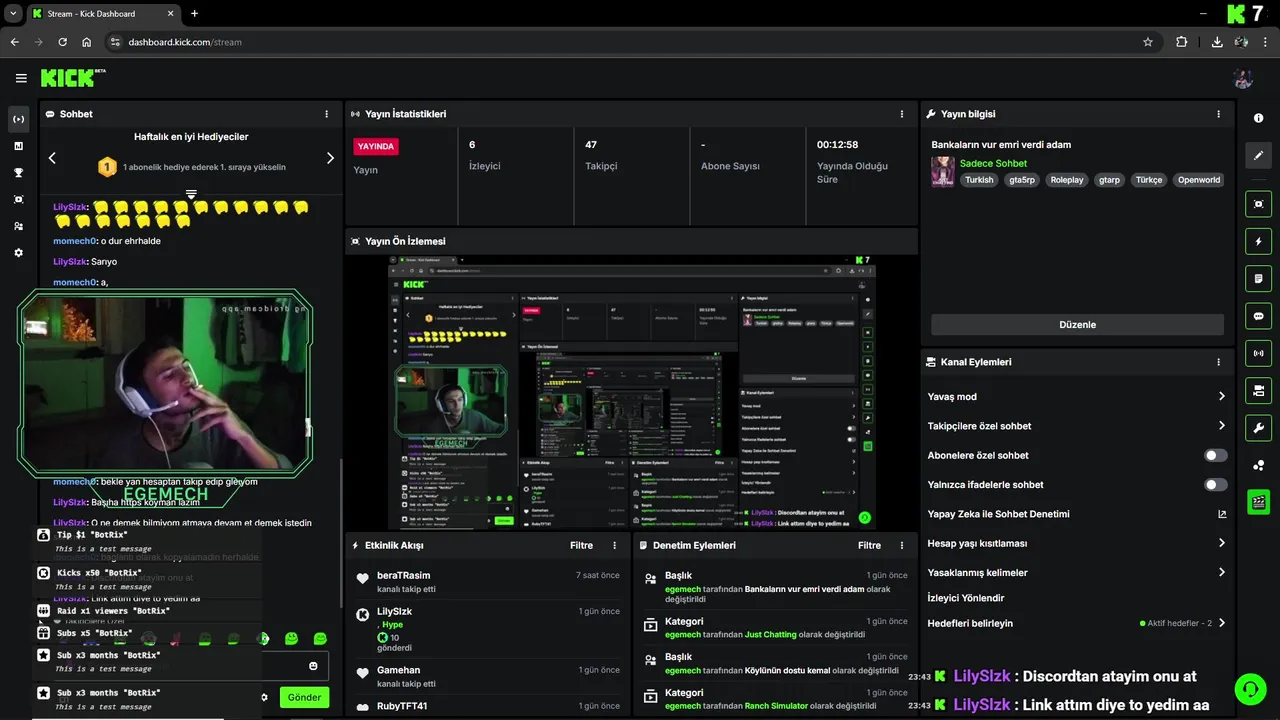Image resolution: width=1280 pixels, height=720 pixels.
Task: Reload the page in browser
Action: pyautogui.click(x=62, y=42)
